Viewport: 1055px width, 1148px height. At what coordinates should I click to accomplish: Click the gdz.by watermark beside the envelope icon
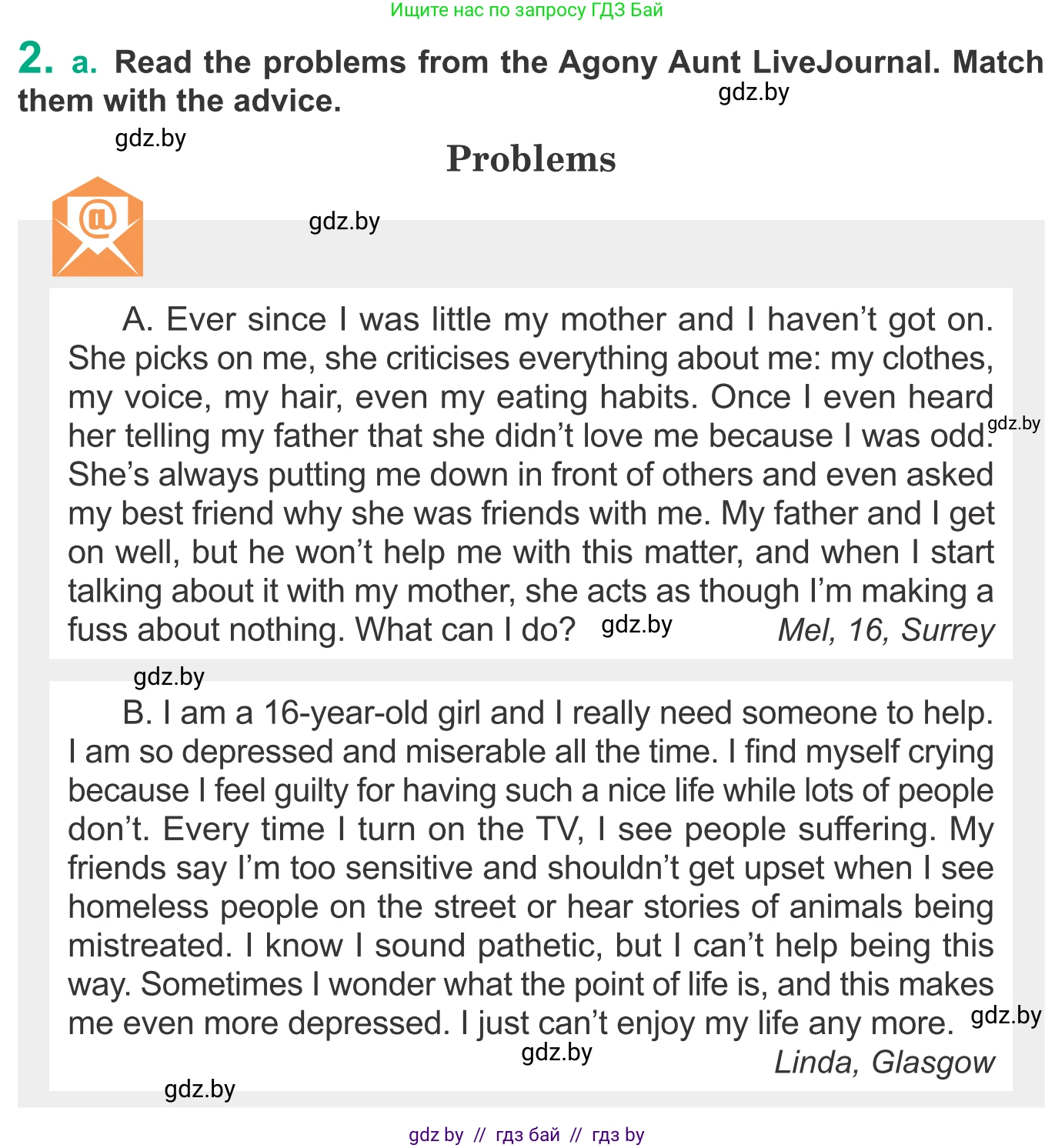[x=344, y=222]
